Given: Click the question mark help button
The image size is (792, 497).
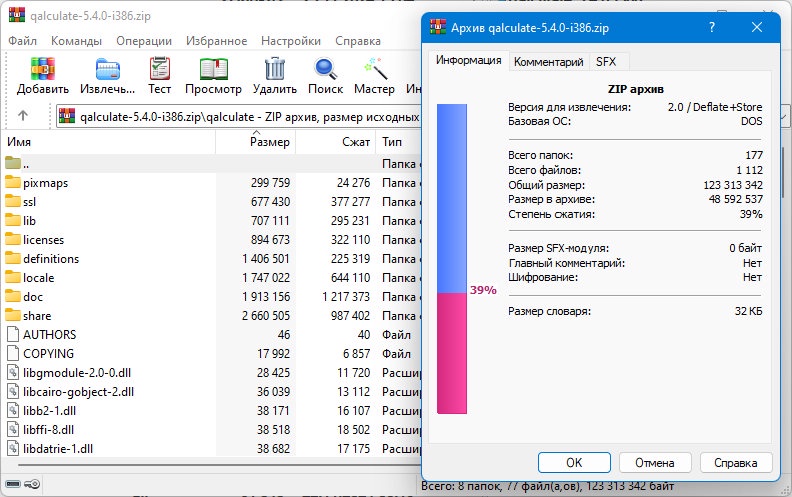Looking at the screenshot, I should click(x=712, y=27).
